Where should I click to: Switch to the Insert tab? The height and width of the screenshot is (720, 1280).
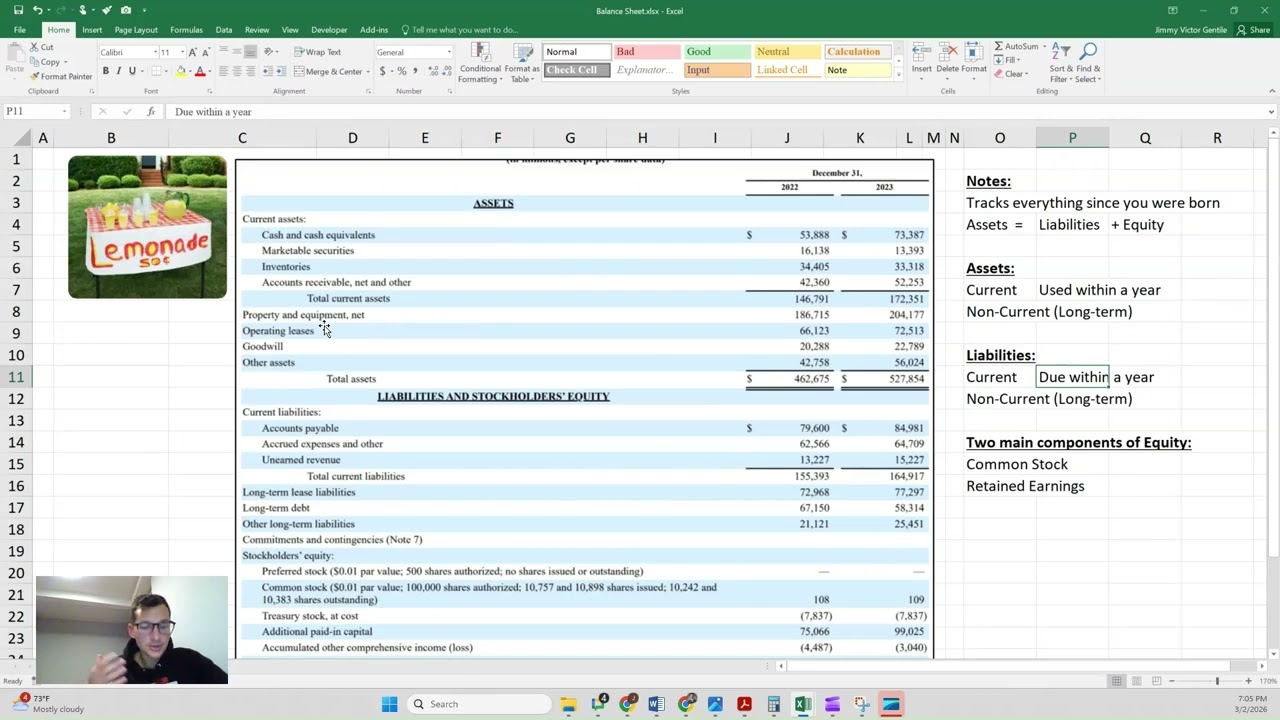pos(92,30)
